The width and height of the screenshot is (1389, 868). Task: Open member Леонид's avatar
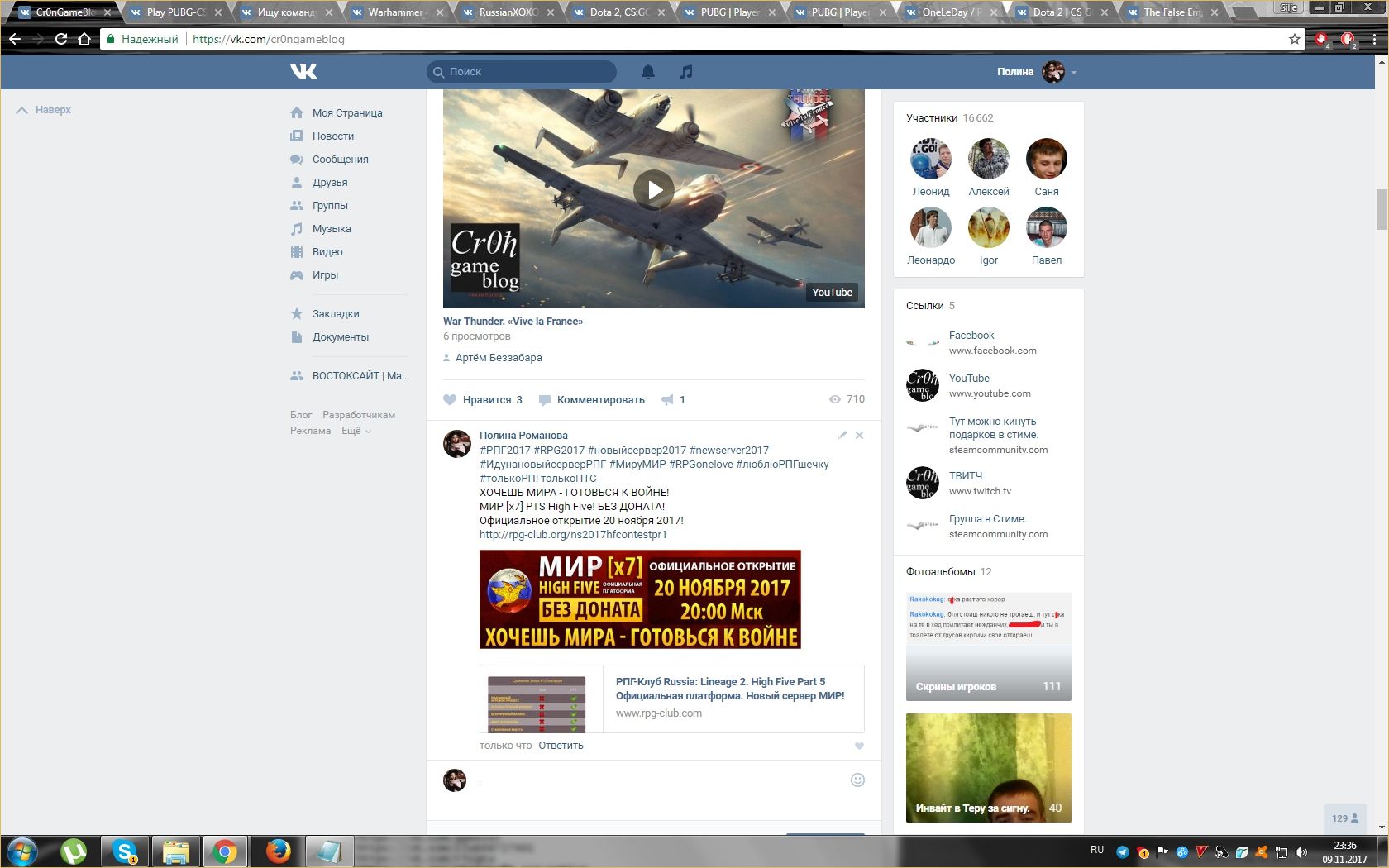(x=931, y=159)
